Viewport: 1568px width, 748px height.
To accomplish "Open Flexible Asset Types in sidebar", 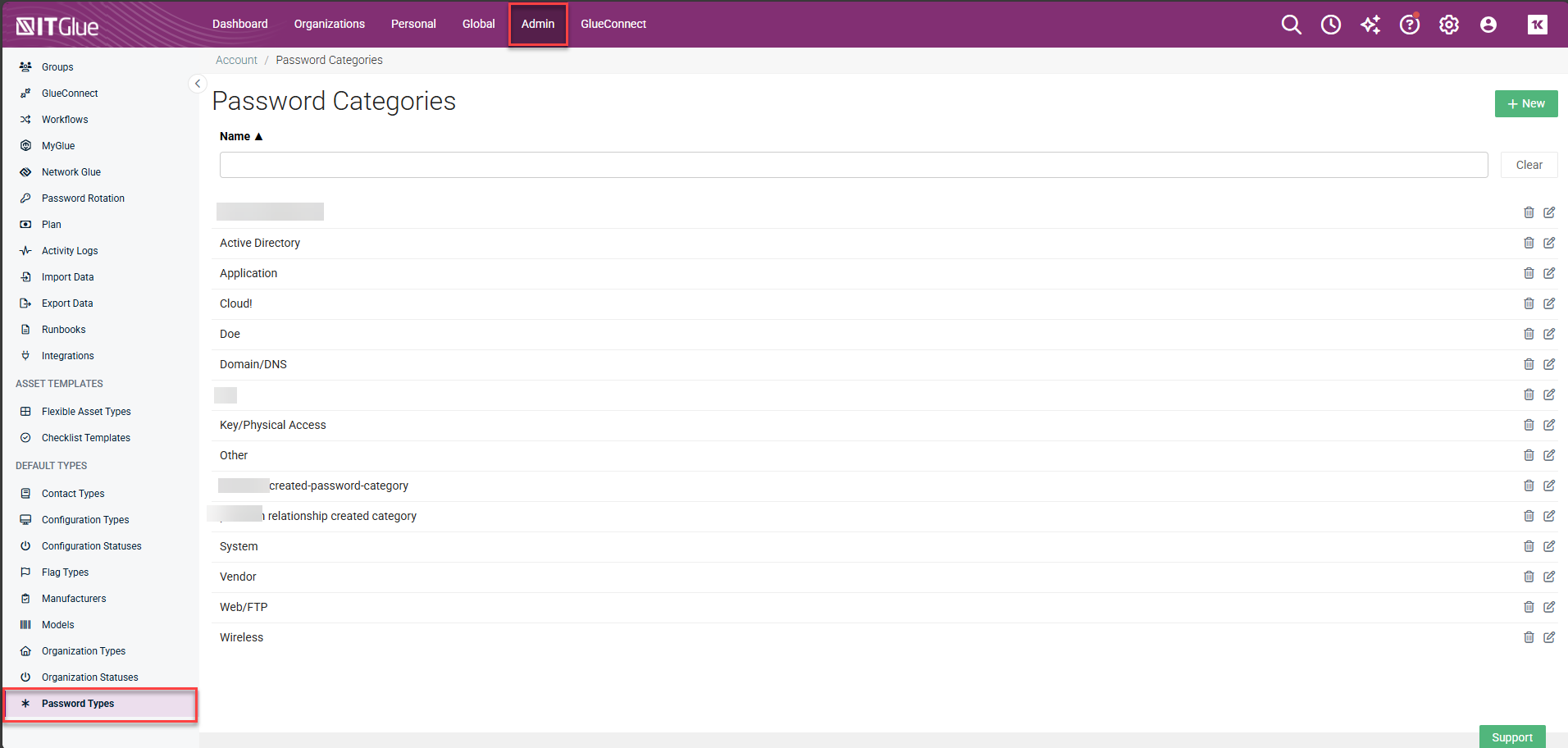I will point(86,412).
